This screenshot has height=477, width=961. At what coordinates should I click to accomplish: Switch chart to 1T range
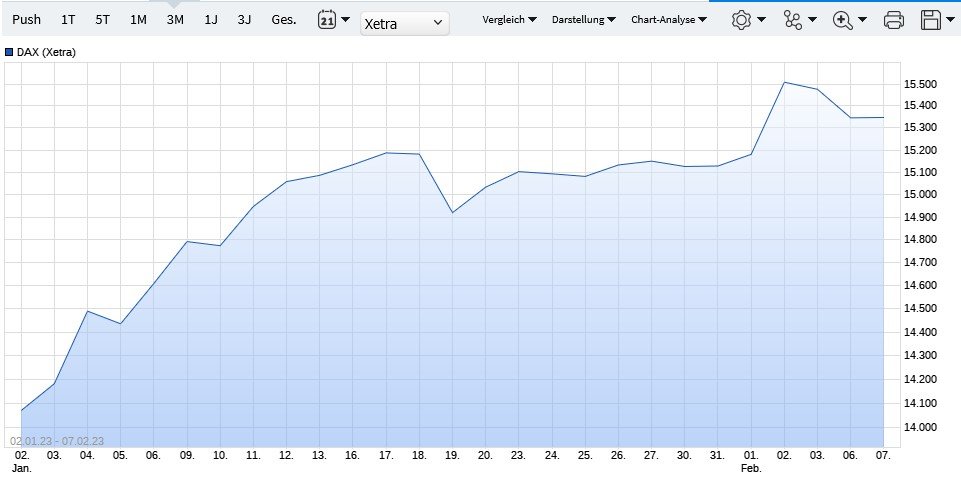pyautogui.click(x=68, y=19)
